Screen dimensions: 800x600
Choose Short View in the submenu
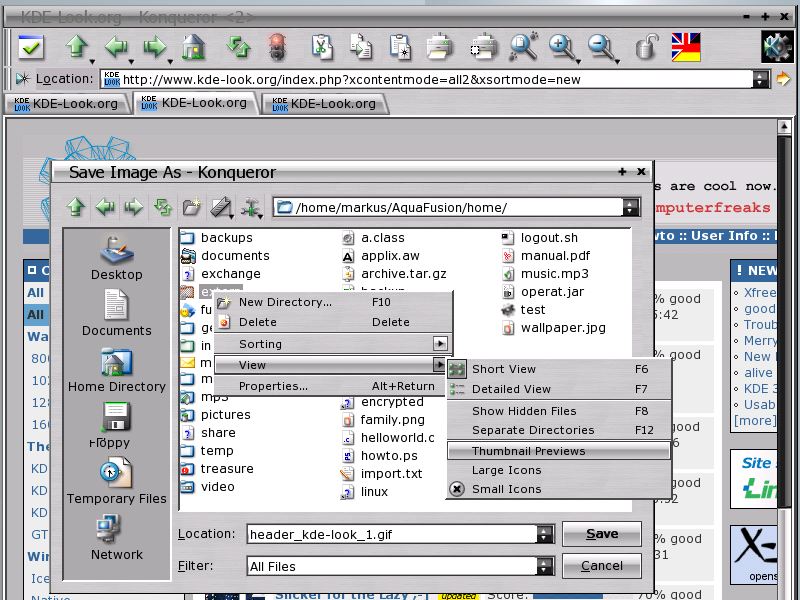[559, 369]
